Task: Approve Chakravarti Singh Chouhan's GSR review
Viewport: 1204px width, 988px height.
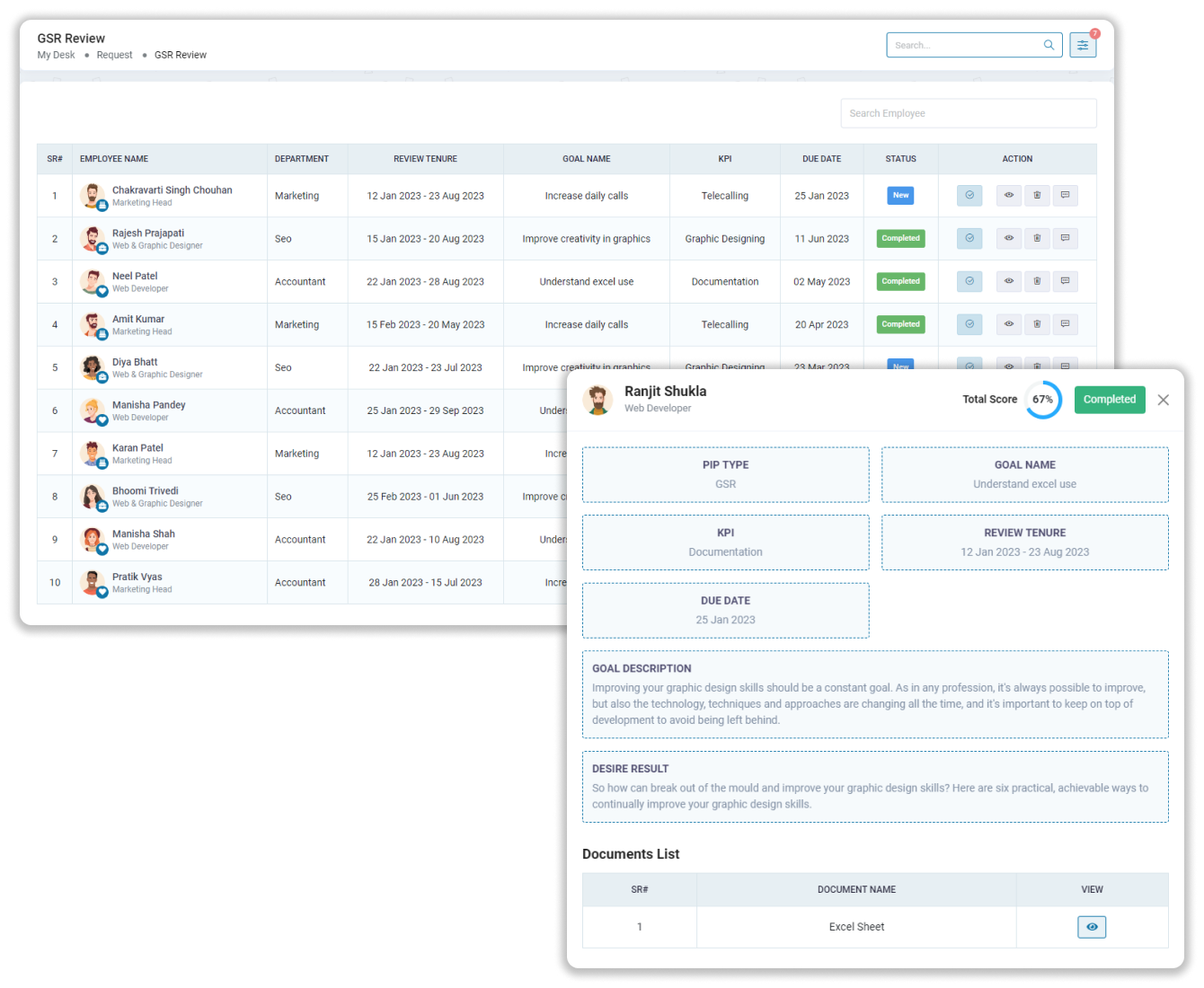Action: point(969,195)
